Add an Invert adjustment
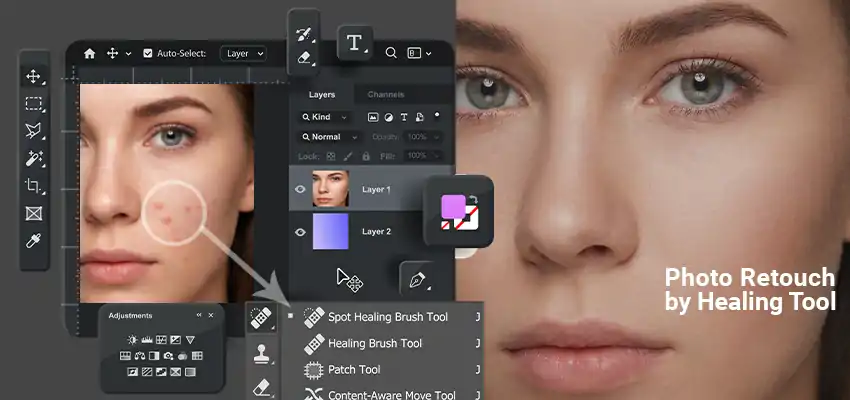The image size is (850, 400). click(132, 372)
